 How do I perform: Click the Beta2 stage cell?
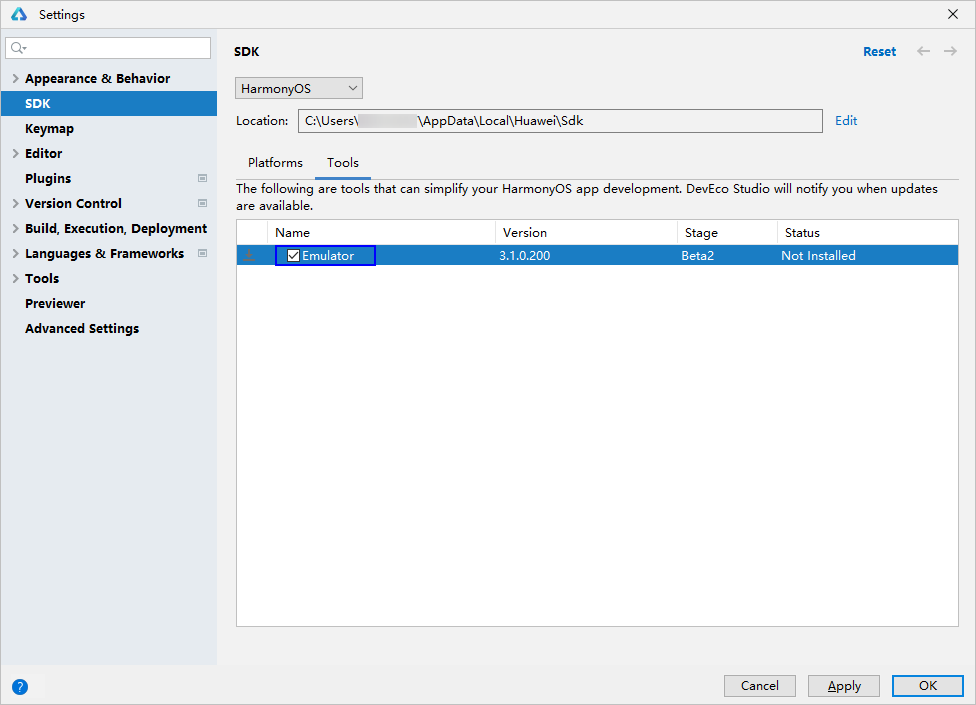pyautogui.click(x=697, y=256)
